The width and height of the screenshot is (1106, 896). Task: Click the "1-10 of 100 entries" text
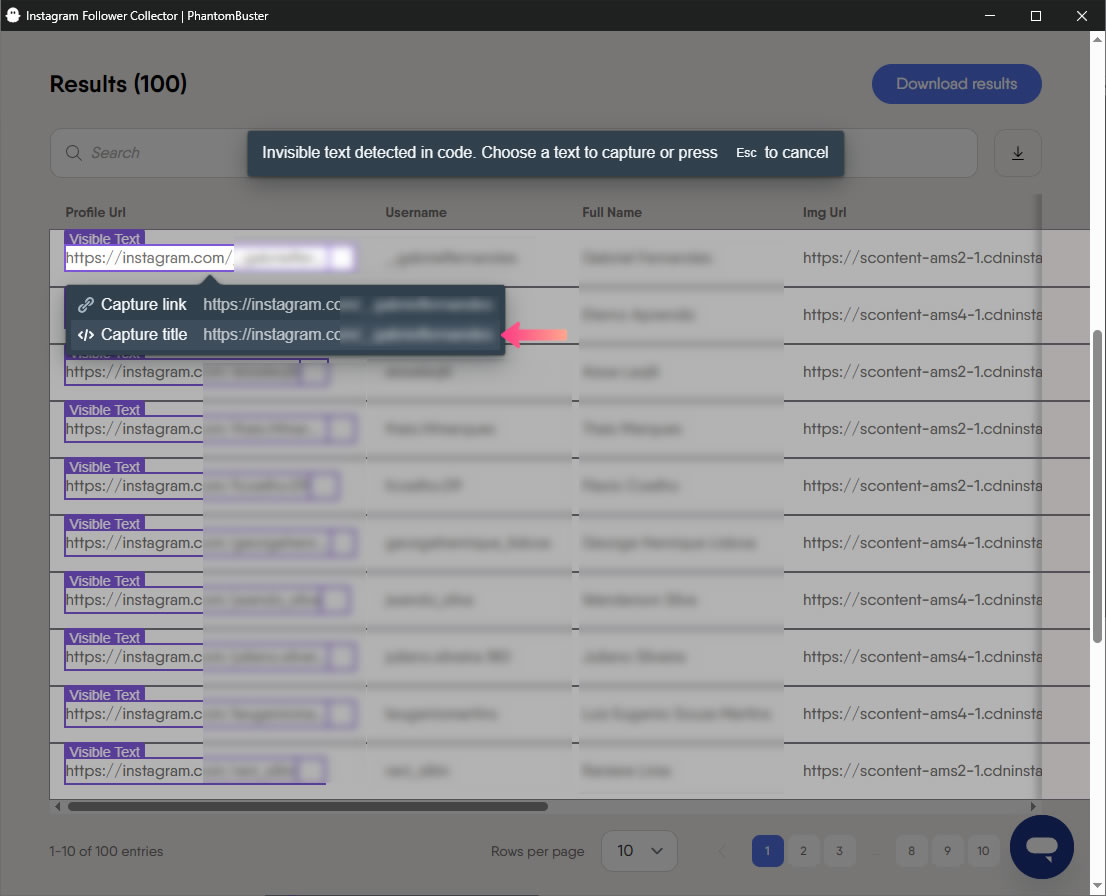[106, 851]
